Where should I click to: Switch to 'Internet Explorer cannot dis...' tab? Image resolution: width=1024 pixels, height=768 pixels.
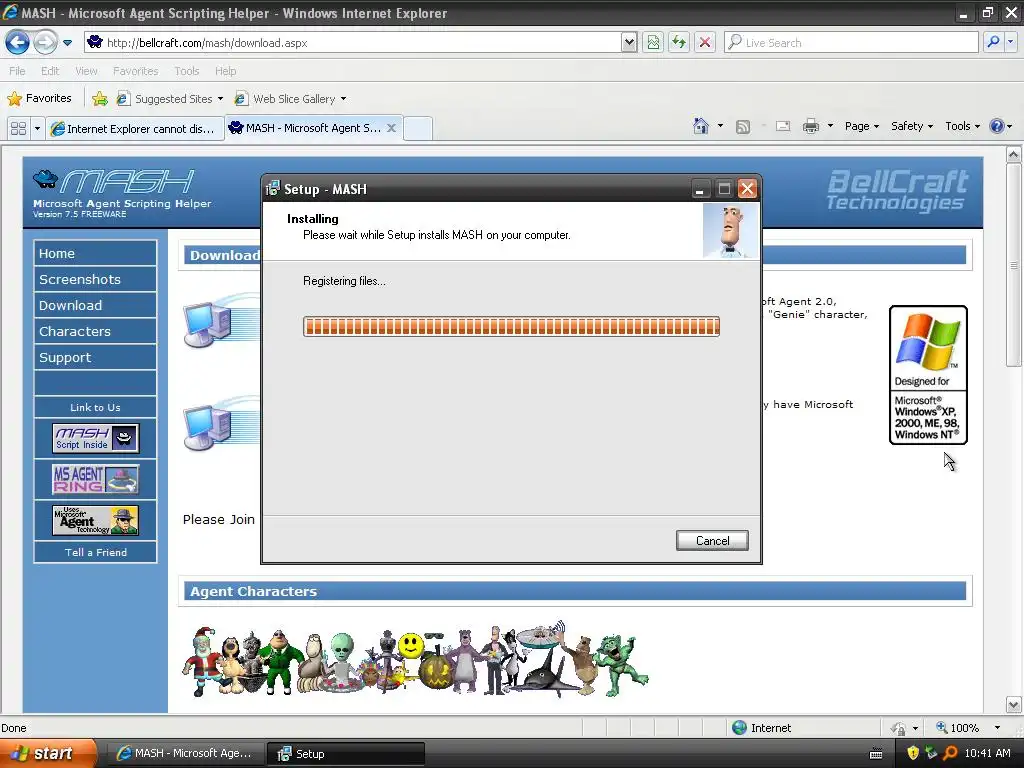(x=134, y=129)
